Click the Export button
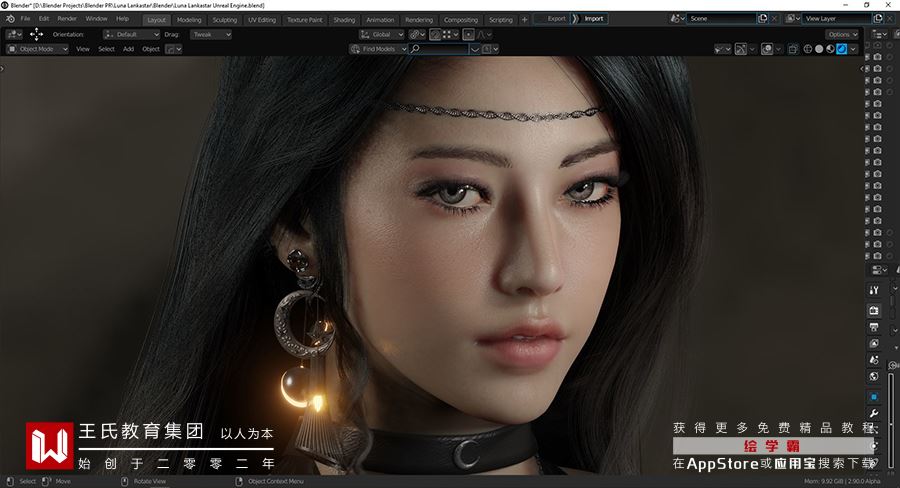The height and width of the screenshot is (488, 900). [x=552, y=18]
